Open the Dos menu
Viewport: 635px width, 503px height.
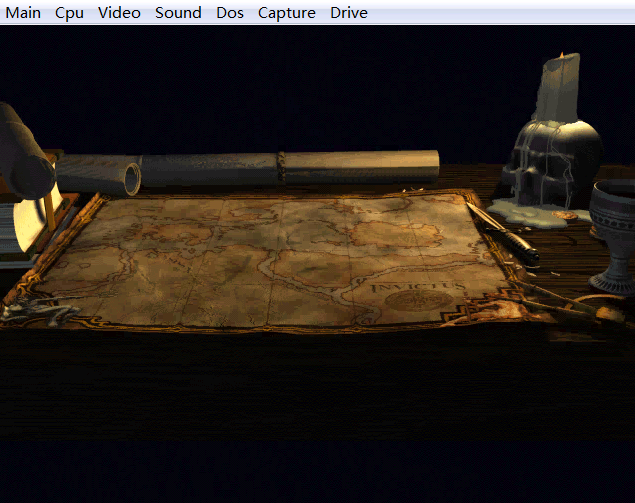coord(230,13)
